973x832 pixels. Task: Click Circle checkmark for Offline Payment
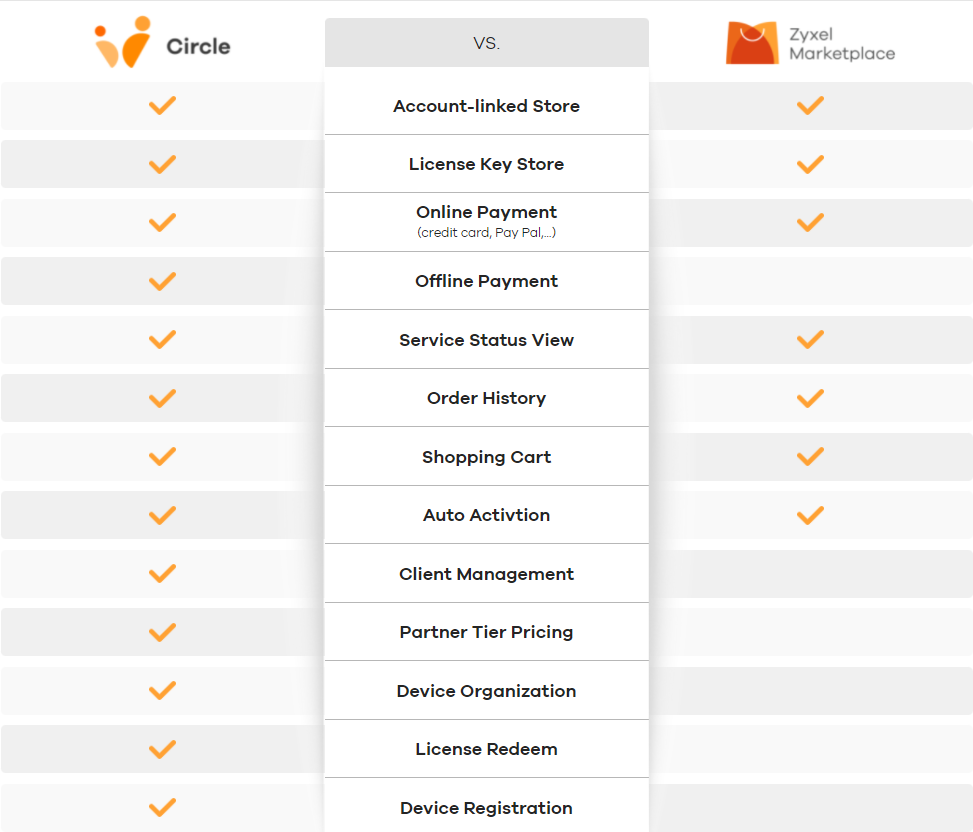pos(162,281)
